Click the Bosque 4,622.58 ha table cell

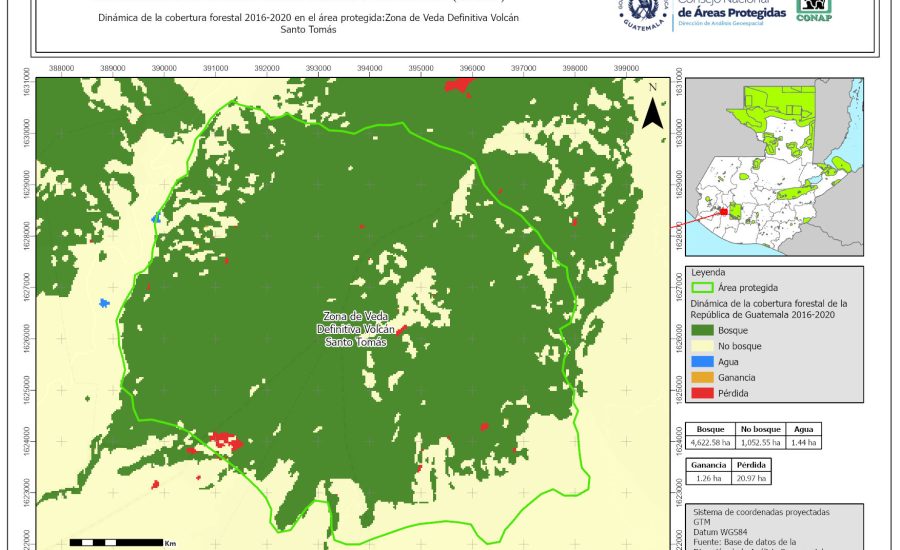click(x=710, y=441)
